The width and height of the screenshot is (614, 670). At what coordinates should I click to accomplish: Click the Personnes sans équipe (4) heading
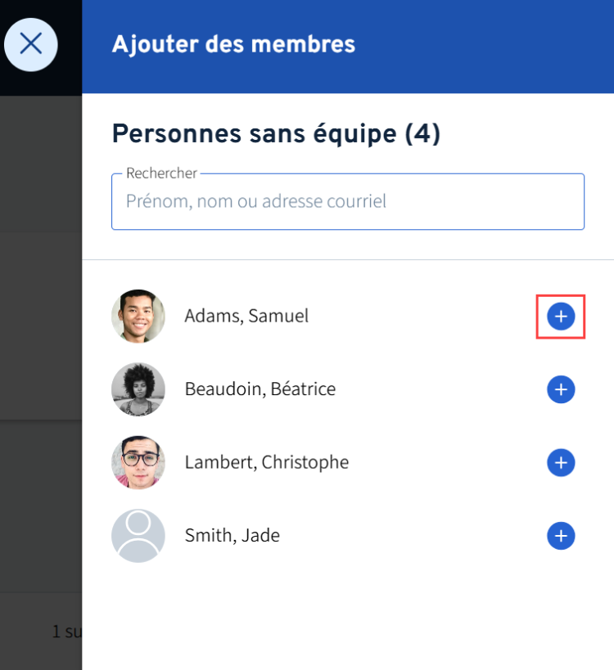276,133
